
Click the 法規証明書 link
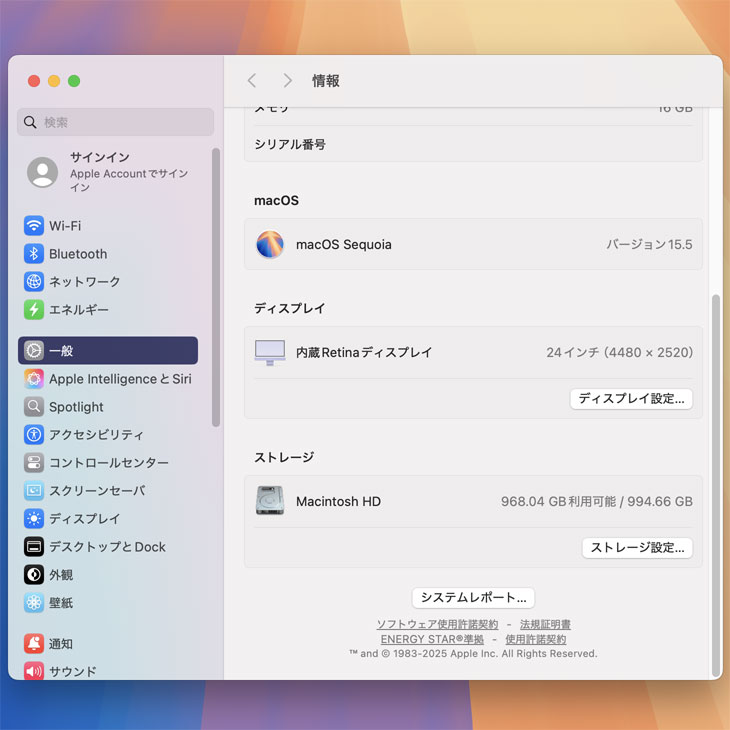(x=545, y=625)
